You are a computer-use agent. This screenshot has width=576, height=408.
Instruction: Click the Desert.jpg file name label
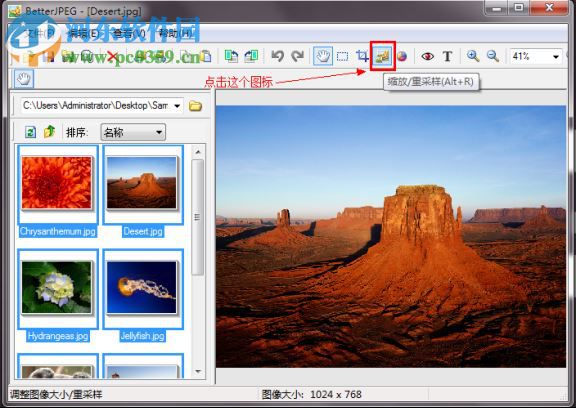coord(143,231)
